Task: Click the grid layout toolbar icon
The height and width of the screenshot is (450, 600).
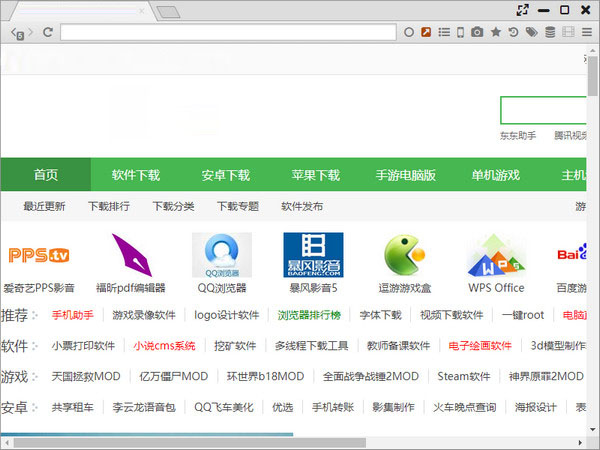Action: [x=568, y=32]
